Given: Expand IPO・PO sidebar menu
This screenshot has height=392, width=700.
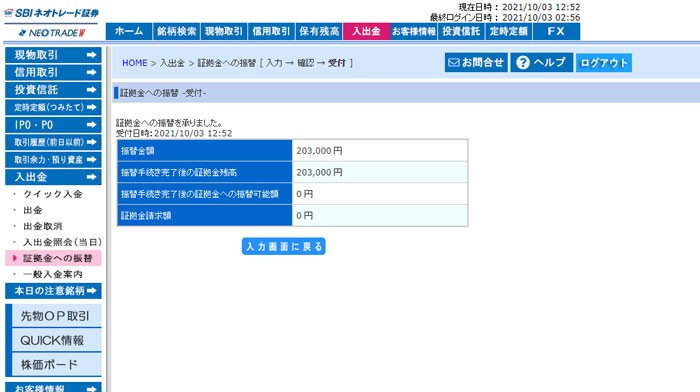Looking at the screenshot, I should (x=53, y=125).
